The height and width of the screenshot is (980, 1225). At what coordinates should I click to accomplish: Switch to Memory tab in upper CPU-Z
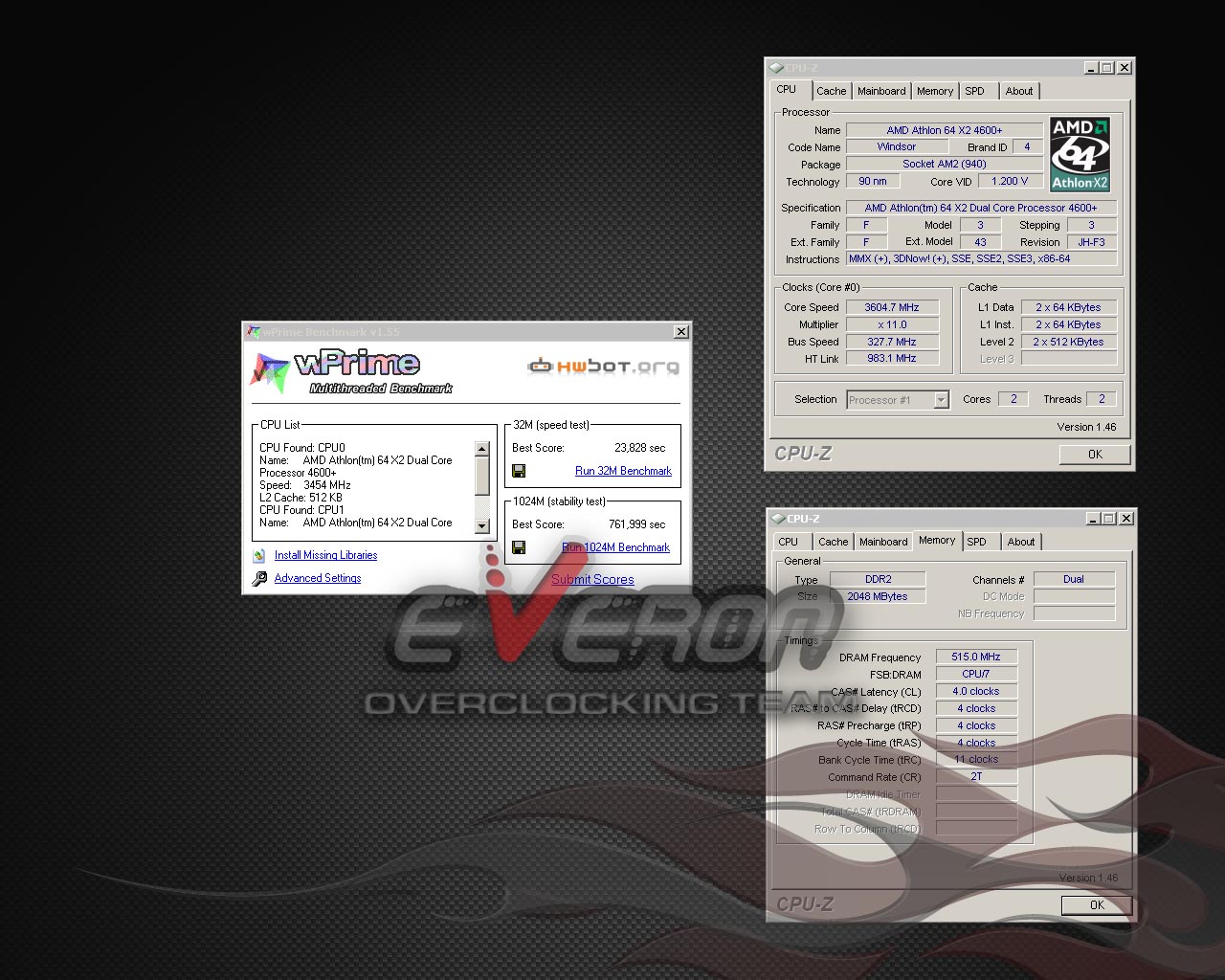[x=935, y=91]
